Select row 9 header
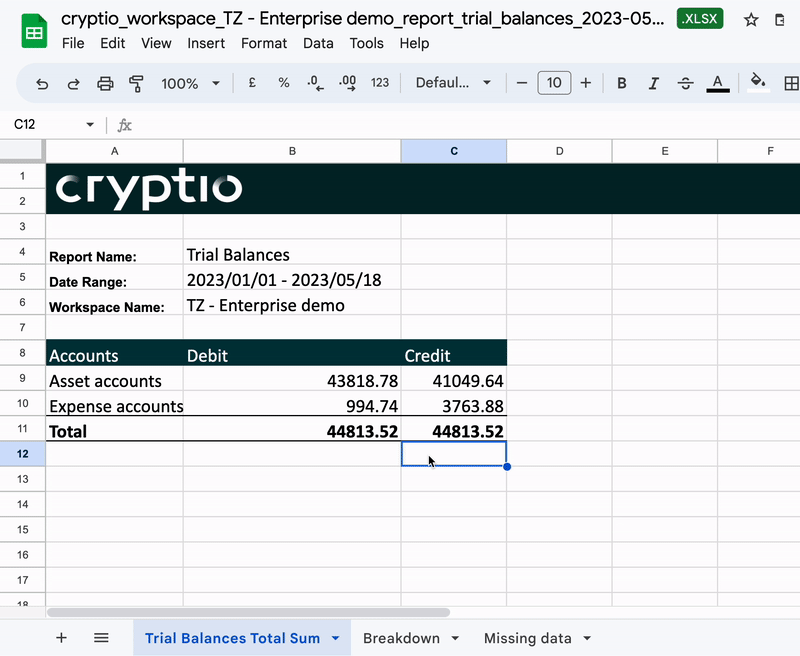Screen dimensions: 800x656 [x=22, y=378]
